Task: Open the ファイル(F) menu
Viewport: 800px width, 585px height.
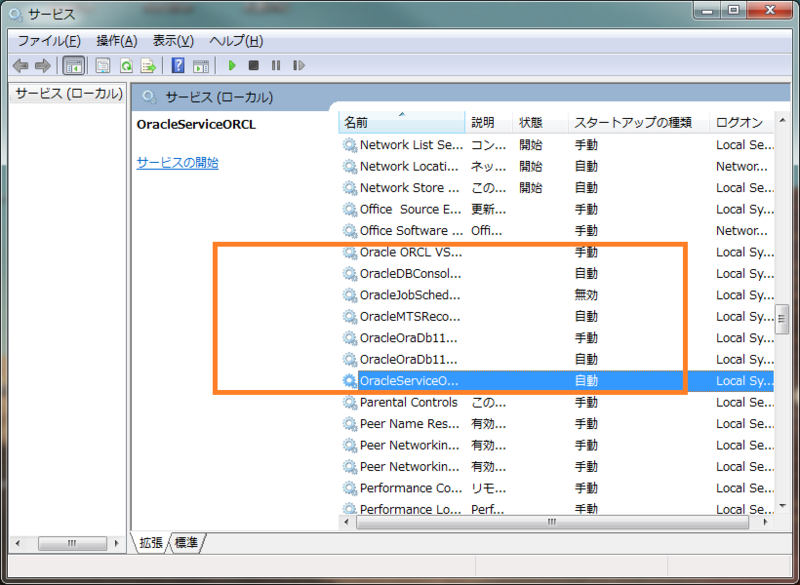Action: tap(49, 41)
